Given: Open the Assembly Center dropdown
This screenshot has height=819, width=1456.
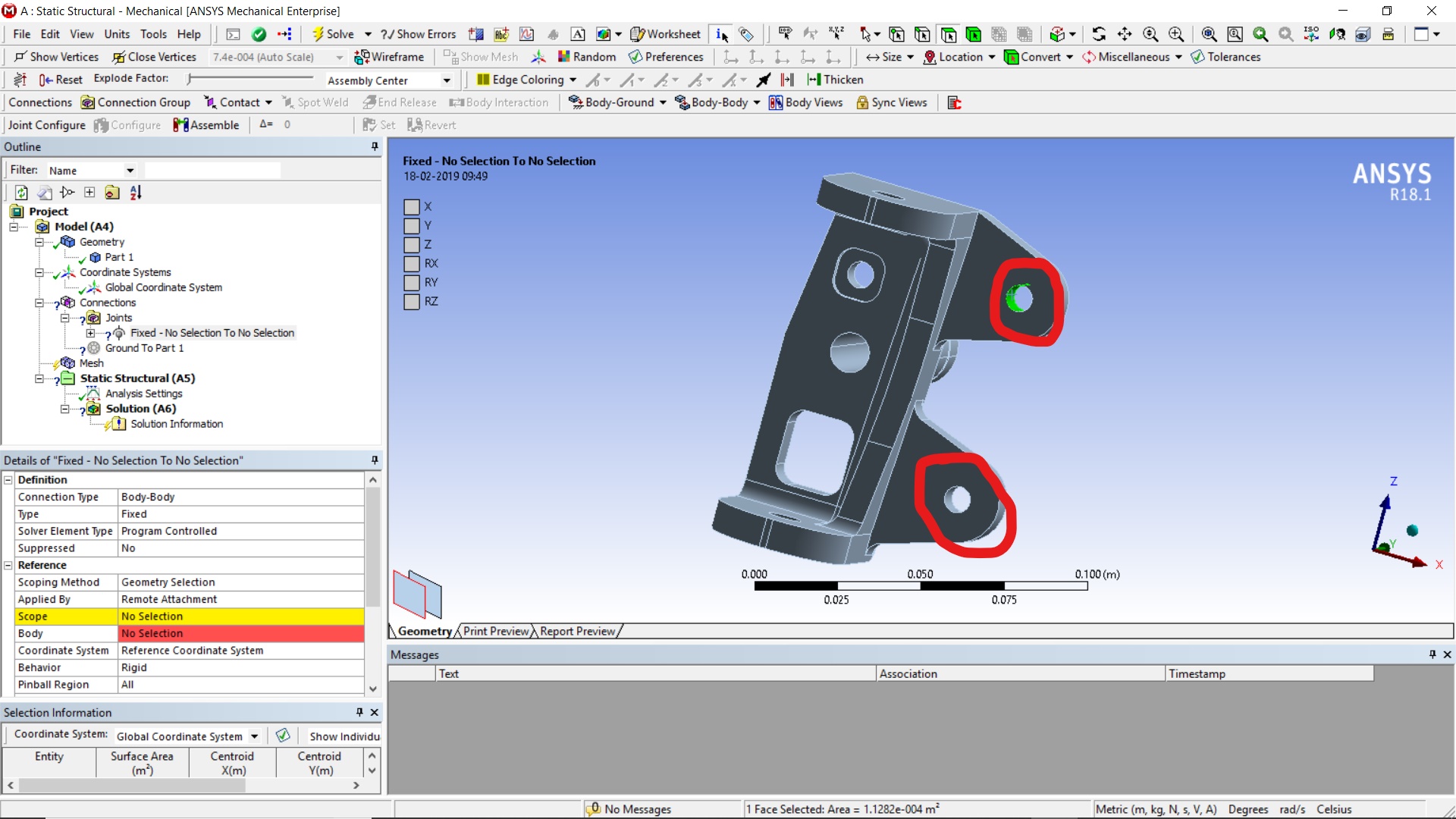Looking at the screenshot, I should [447, 80].
